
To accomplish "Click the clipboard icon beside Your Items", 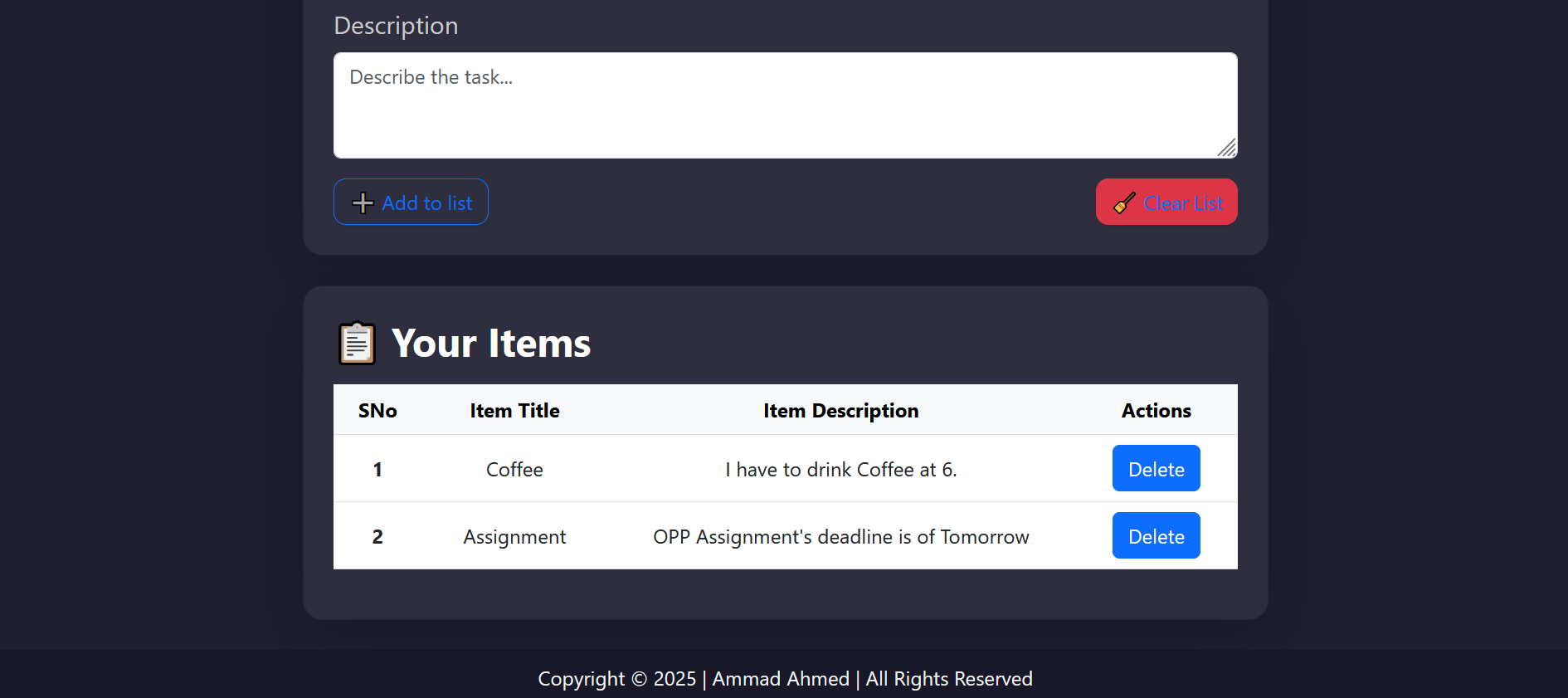I will click(x=357, y=344).
